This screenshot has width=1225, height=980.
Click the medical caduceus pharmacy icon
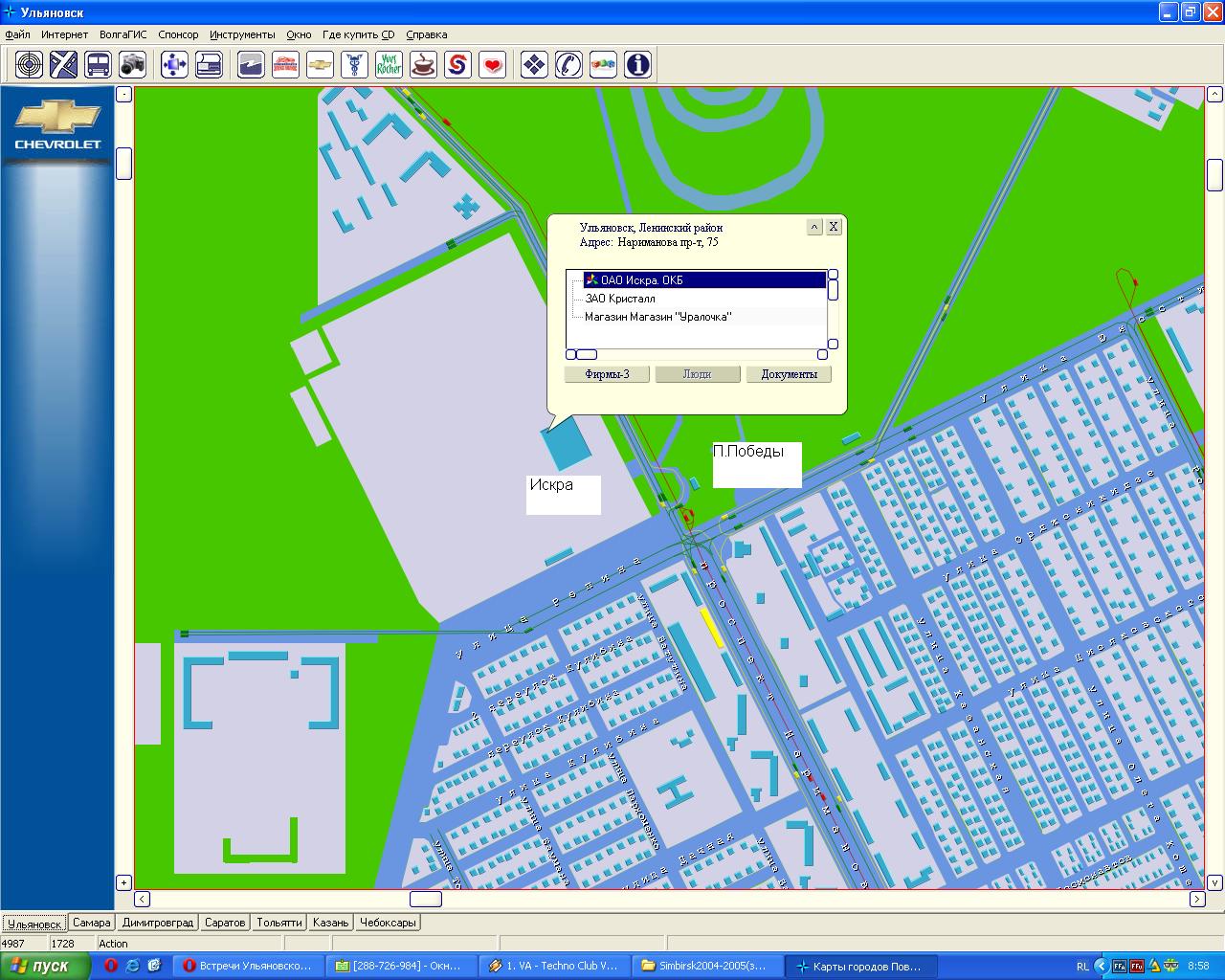[x=354, y=64]
